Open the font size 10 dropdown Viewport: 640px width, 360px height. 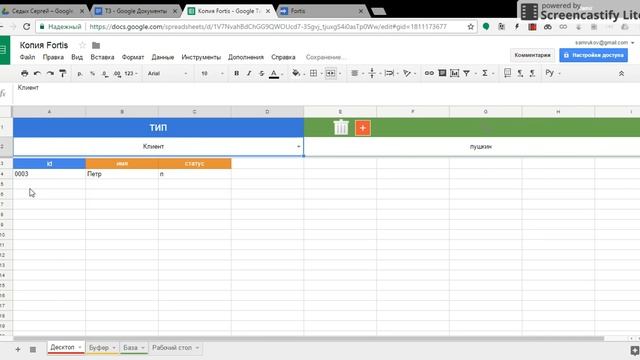[212, 73]
